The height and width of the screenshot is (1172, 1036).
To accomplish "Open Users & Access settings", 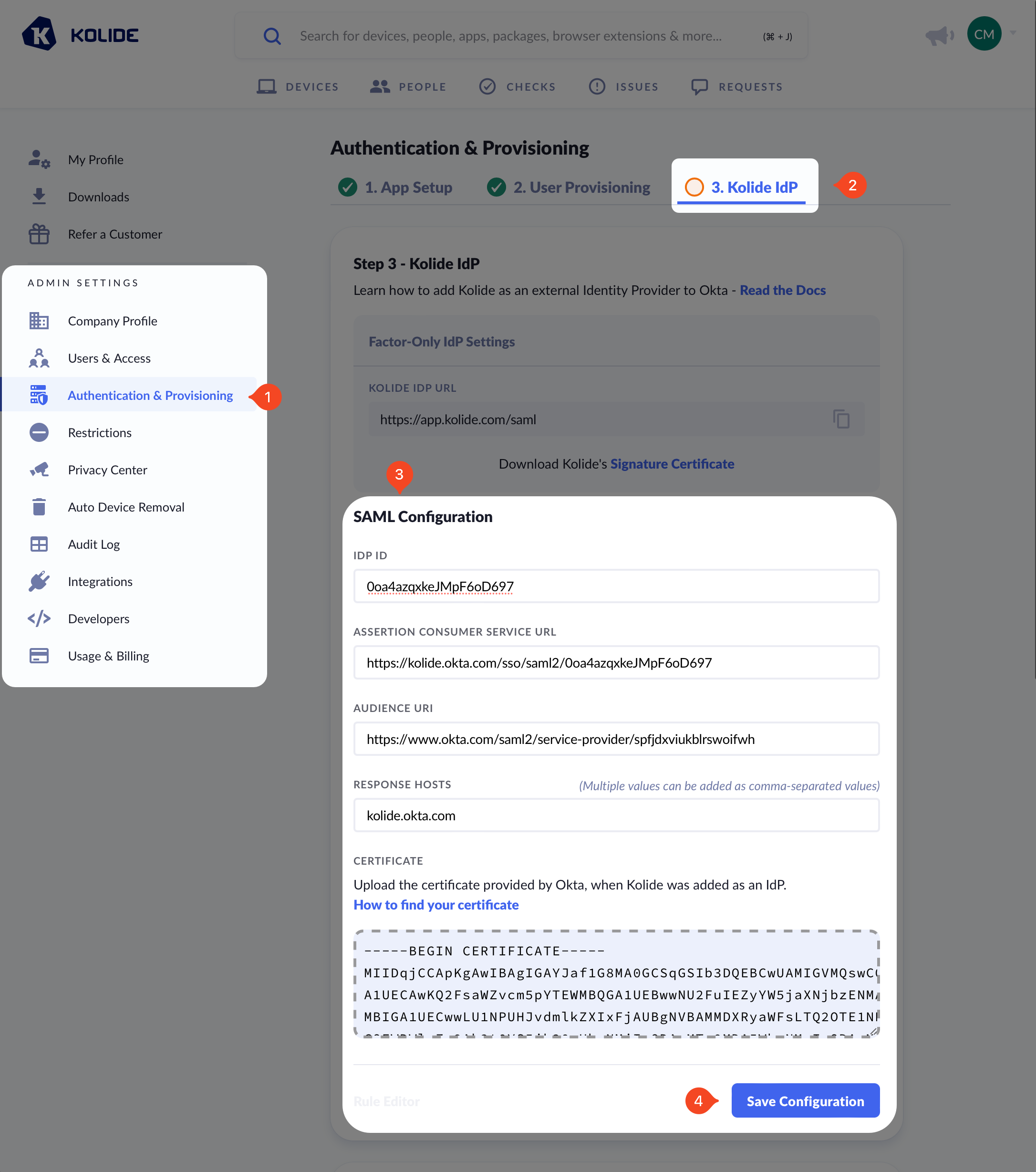I will pos(109,358).
